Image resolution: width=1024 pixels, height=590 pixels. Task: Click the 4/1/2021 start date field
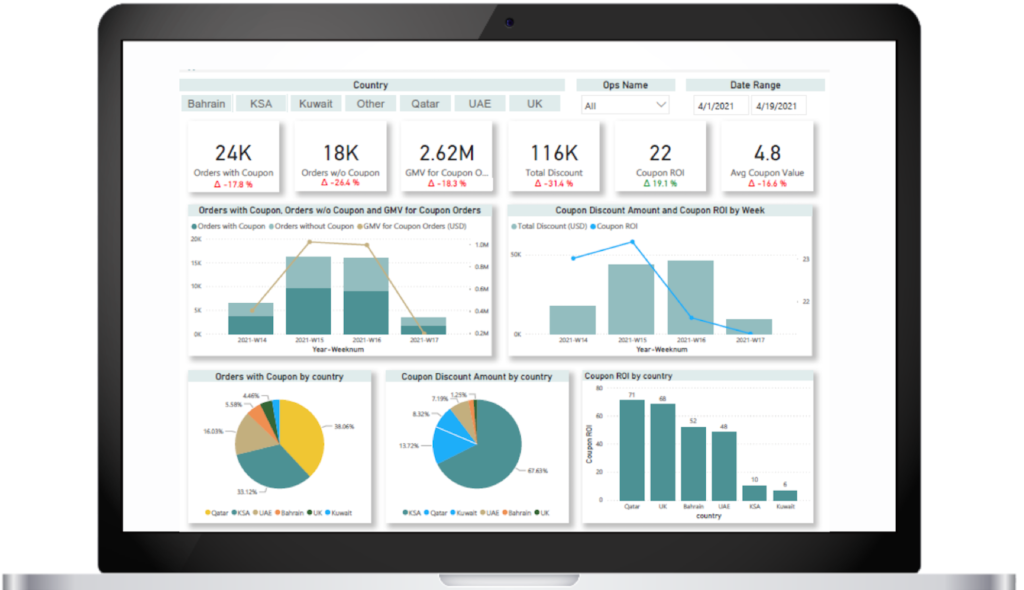tap(721, 105)
